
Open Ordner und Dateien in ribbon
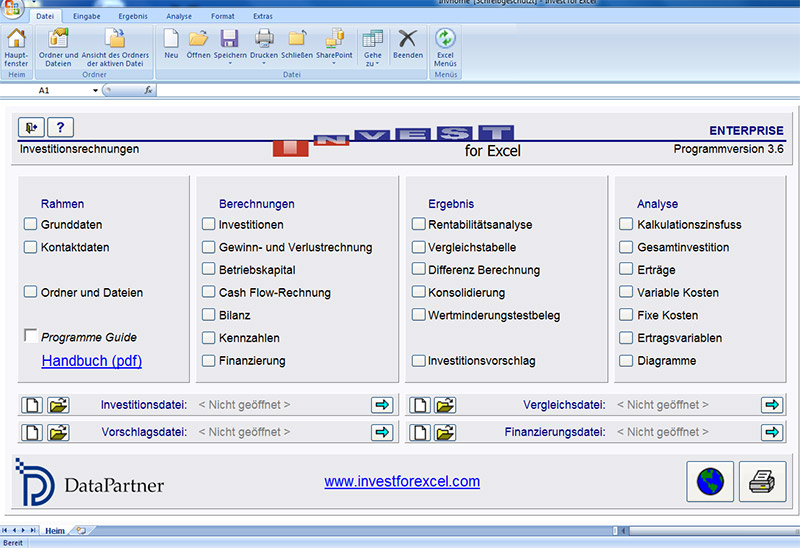59,40
